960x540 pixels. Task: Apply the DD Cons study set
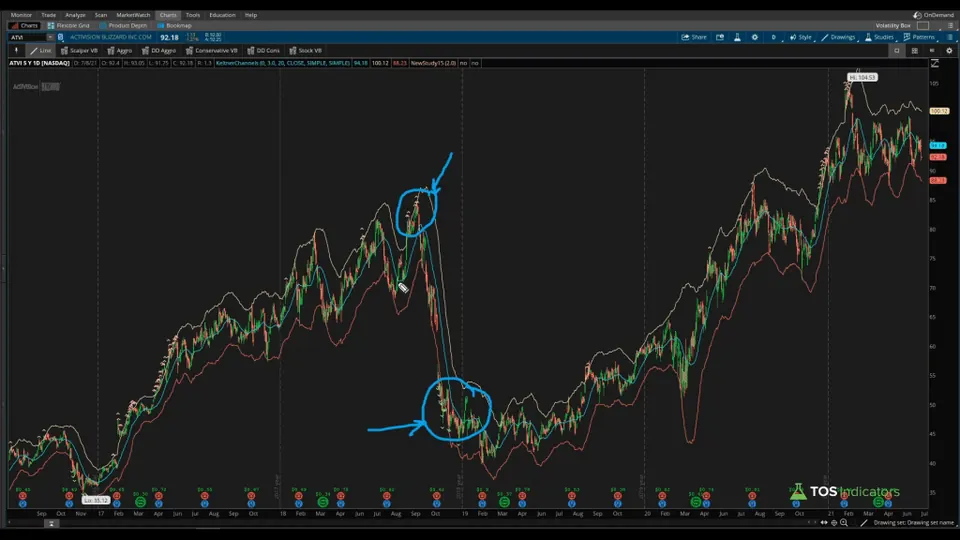pos(264,51)
